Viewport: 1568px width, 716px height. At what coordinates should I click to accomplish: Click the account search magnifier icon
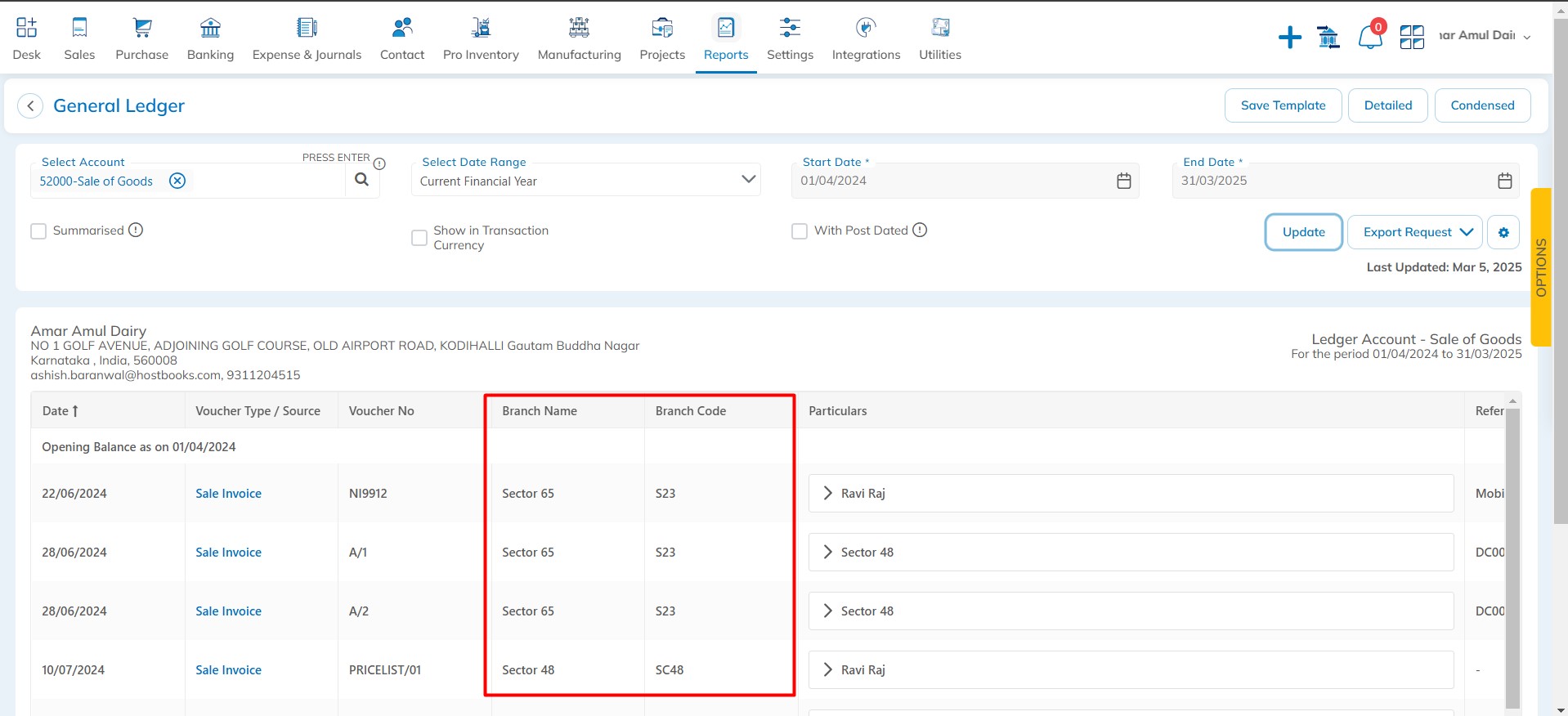point(361,180)
